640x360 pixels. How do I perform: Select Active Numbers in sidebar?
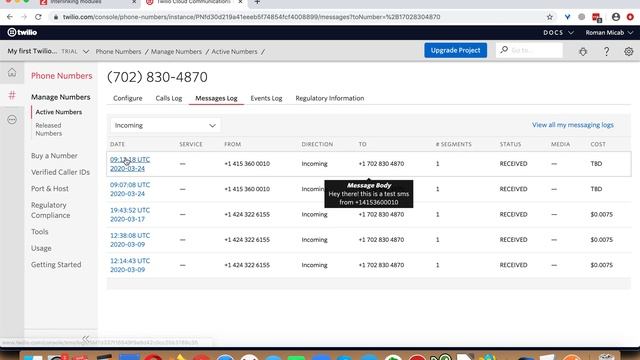click(58, 112)
